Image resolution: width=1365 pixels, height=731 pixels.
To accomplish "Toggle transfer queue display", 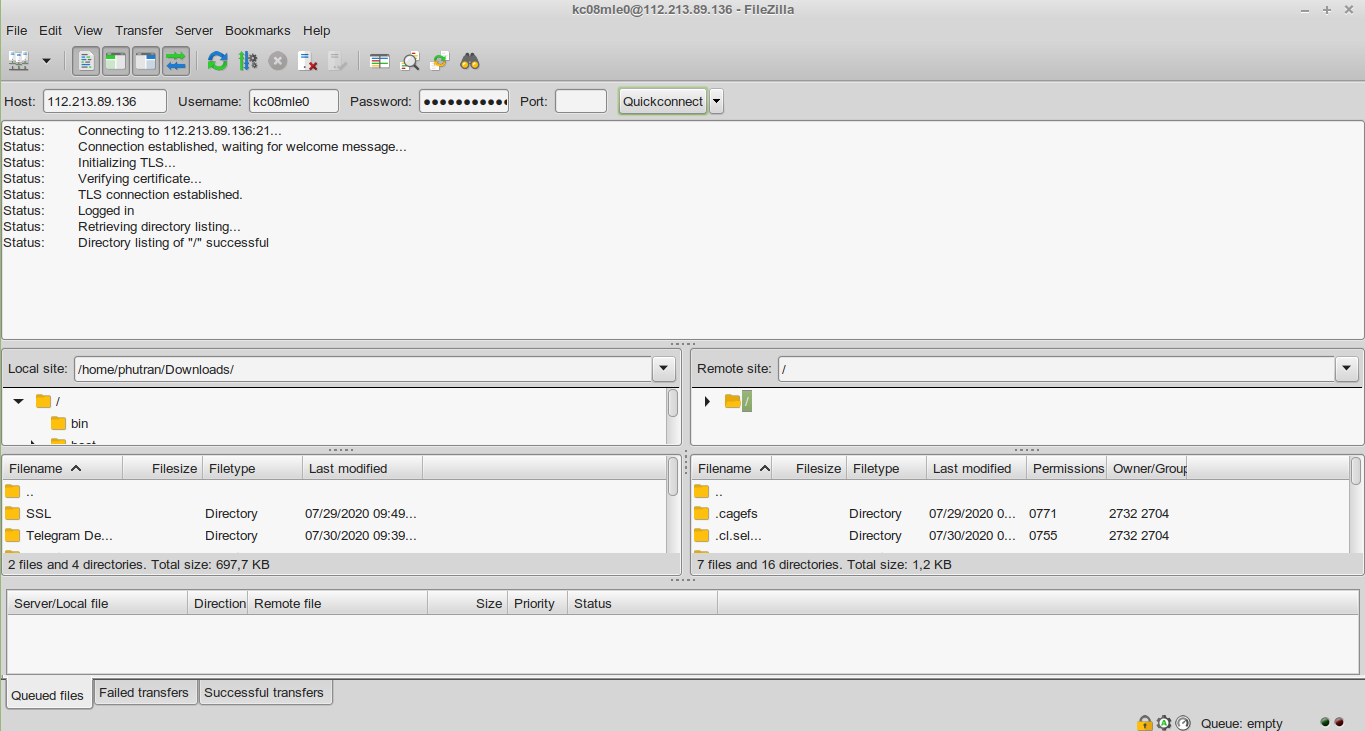I will 176,61.
